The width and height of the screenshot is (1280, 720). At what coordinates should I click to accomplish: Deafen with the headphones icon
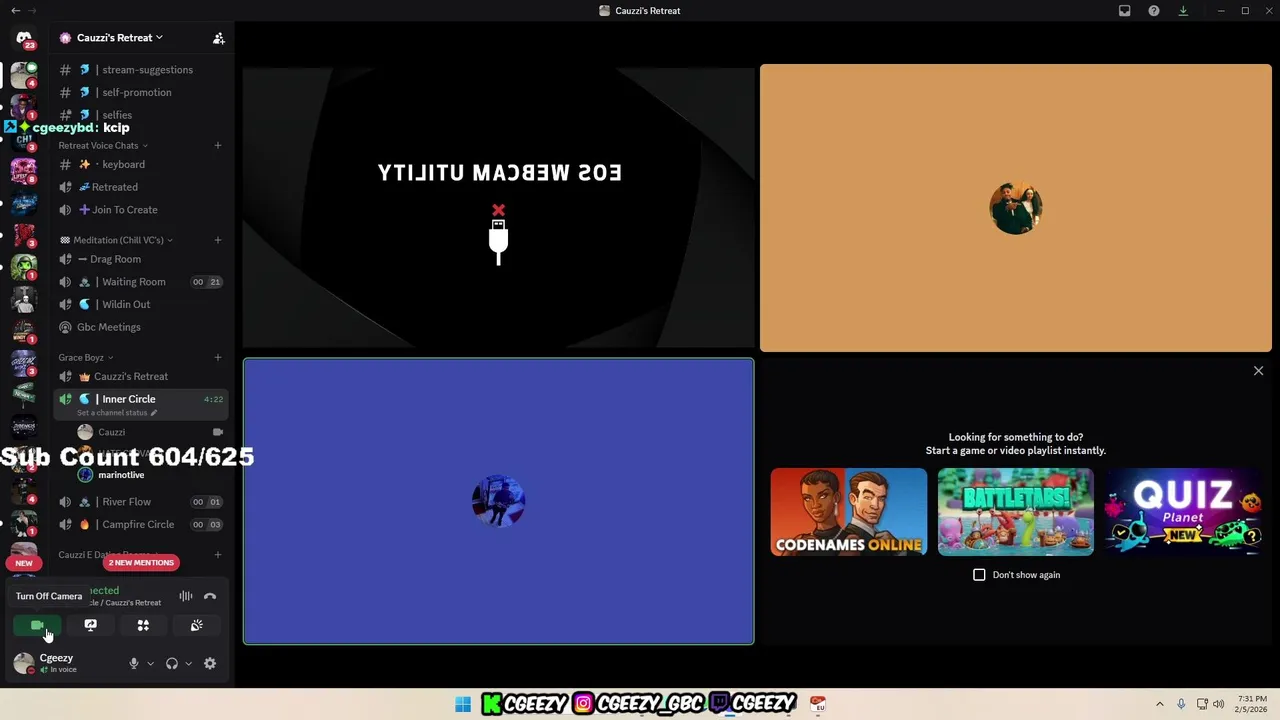tap(172, 663)
